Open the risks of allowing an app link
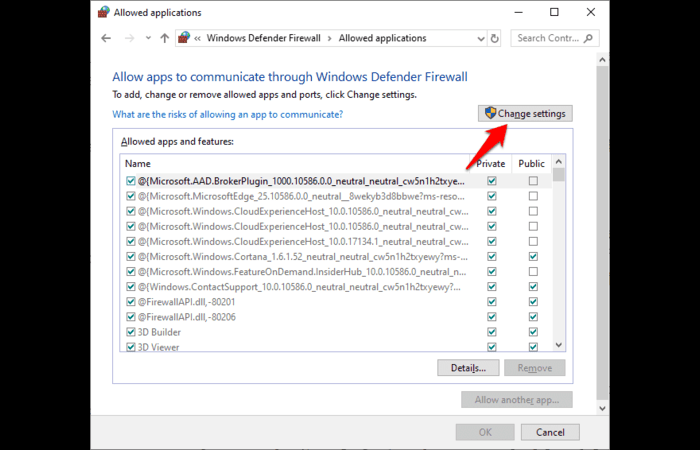This screenshot has width=700, height=450. (228, 114)
